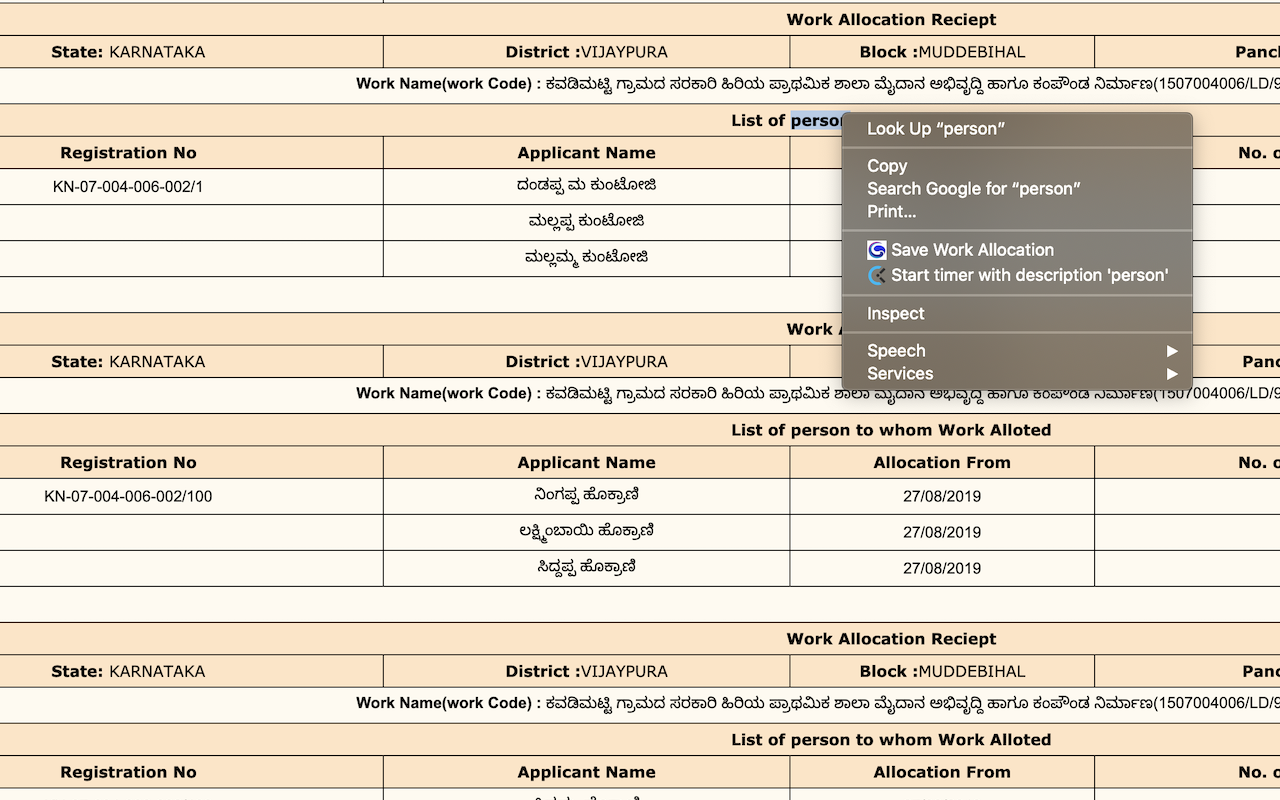Click applicant name ಮಲ್ಲಪ್ಪ ಕುಂಟೋಜಿ
The image size is (1280, 800).
587,222
